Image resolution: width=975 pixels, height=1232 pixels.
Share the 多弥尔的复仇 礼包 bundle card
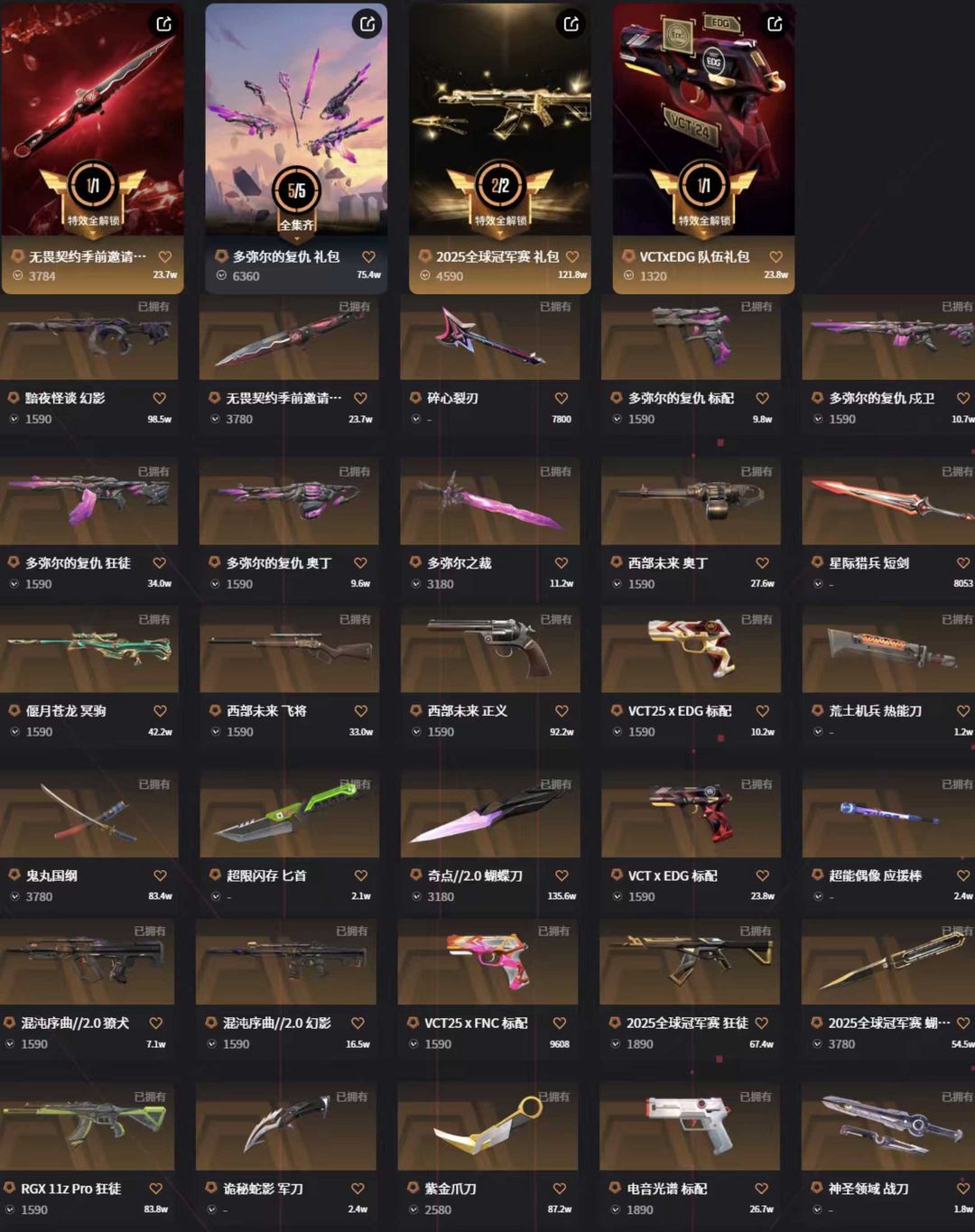pos(367,23)
